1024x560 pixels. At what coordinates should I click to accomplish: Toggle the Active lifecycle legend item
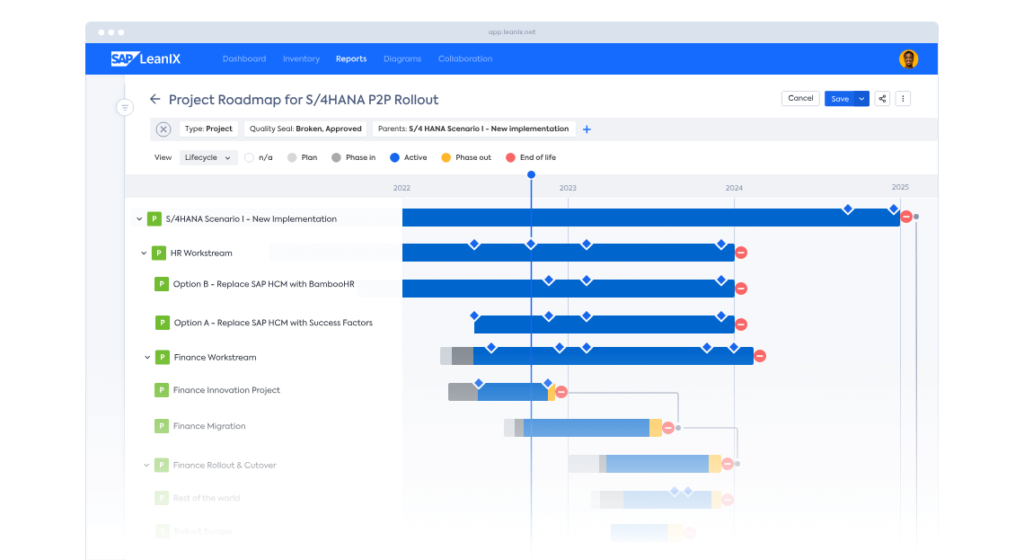(408, 157)
